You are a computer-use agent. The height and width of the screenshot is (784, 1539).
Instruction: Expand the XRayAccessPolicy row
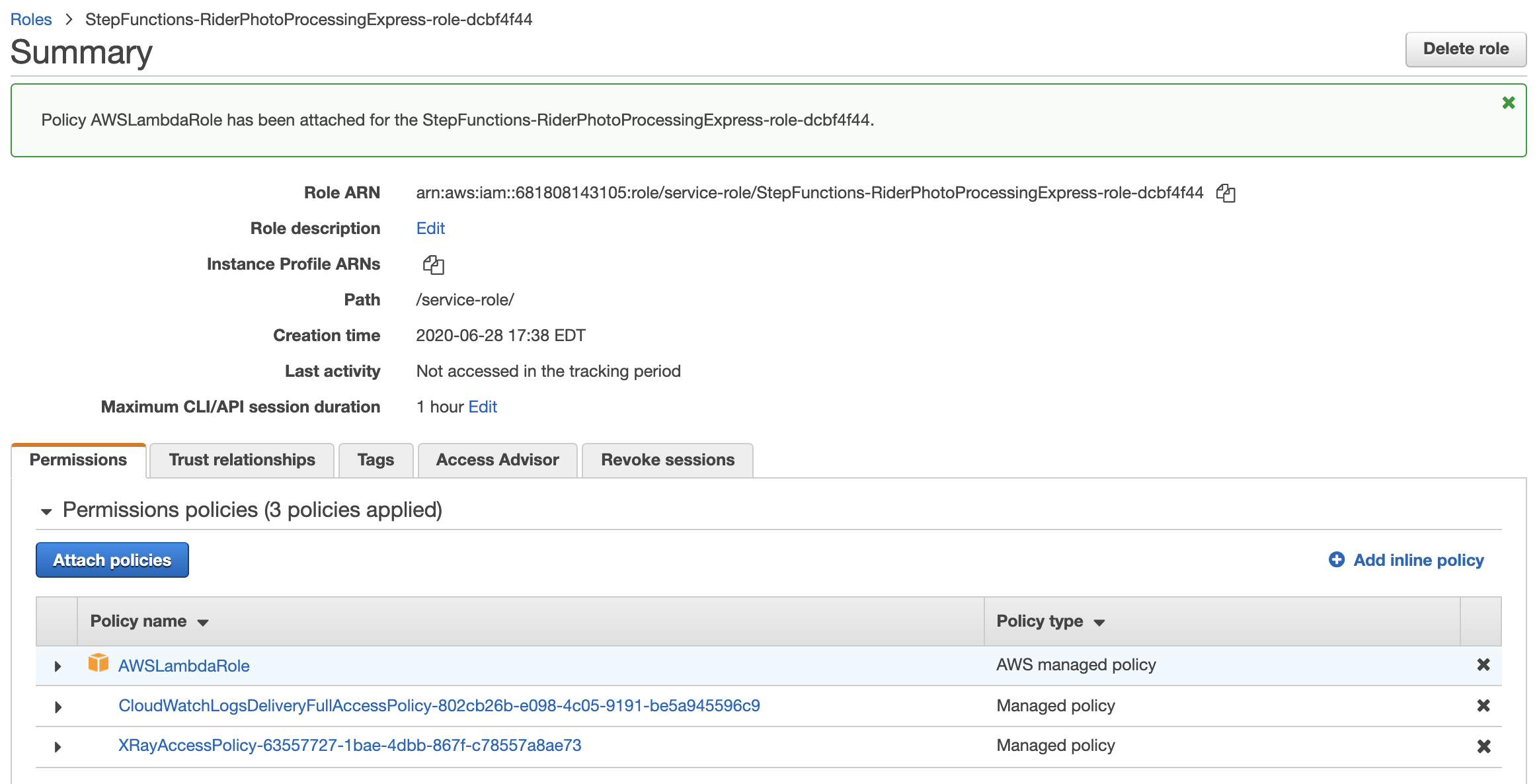point(58,747)
